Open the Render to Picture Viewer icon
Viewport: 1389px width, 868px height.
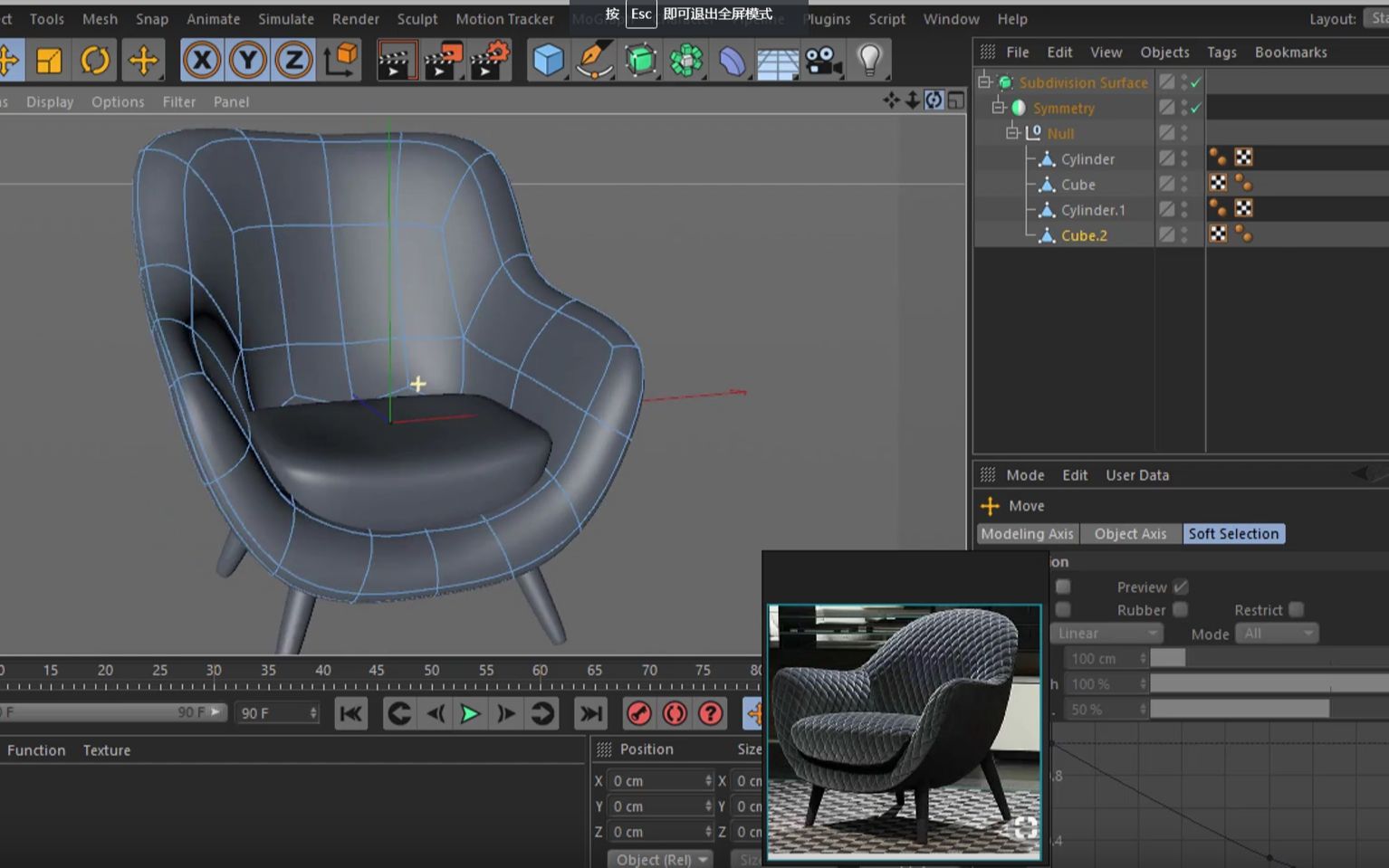coord(443,59)
